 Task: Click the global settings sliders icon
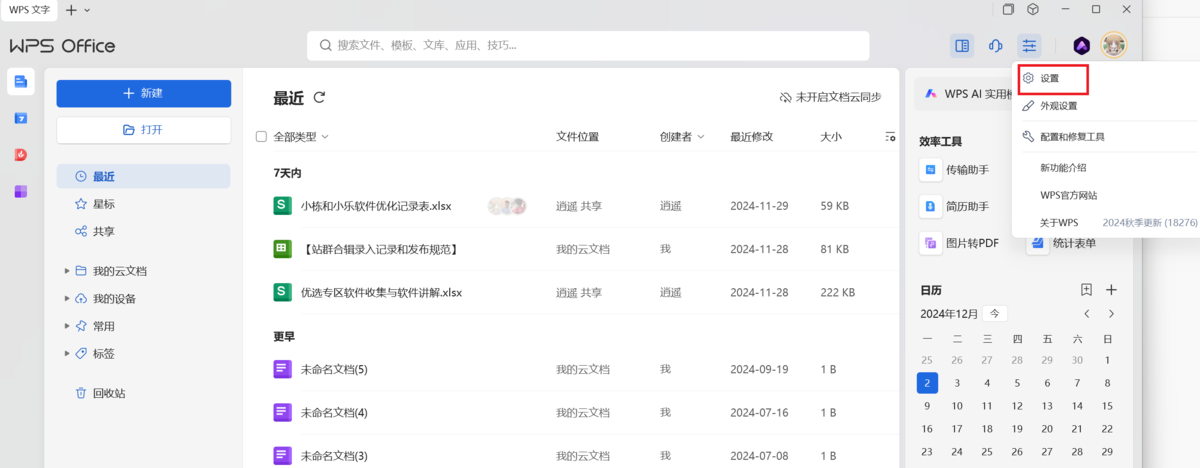(1029, 45)
